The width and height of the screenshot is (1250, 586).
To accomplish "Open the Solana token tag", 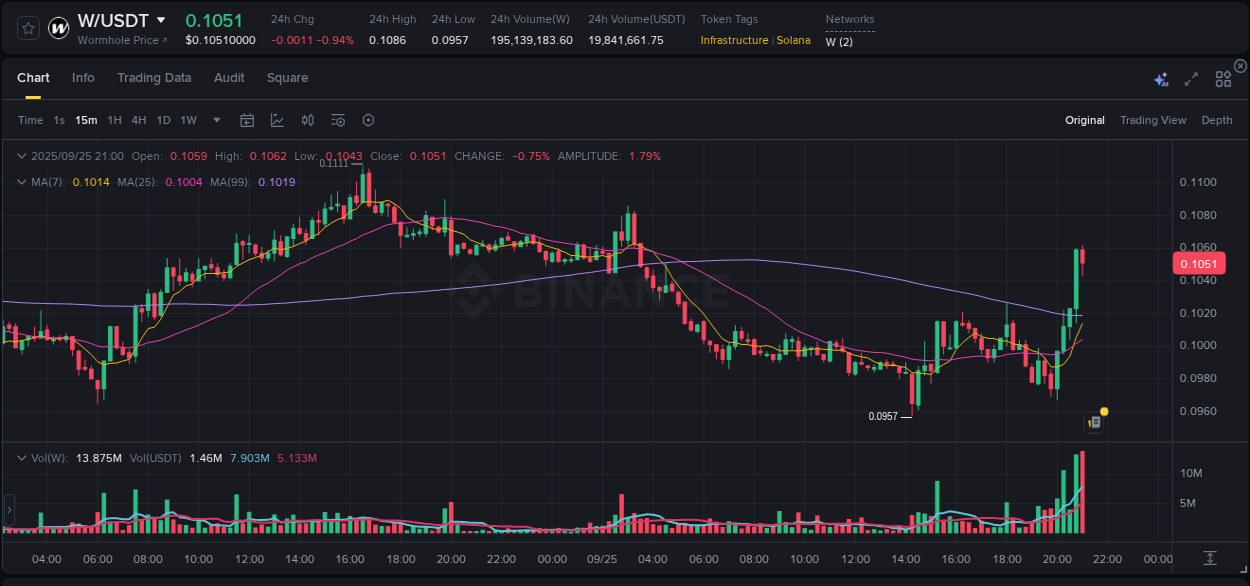I will (794, 40).
